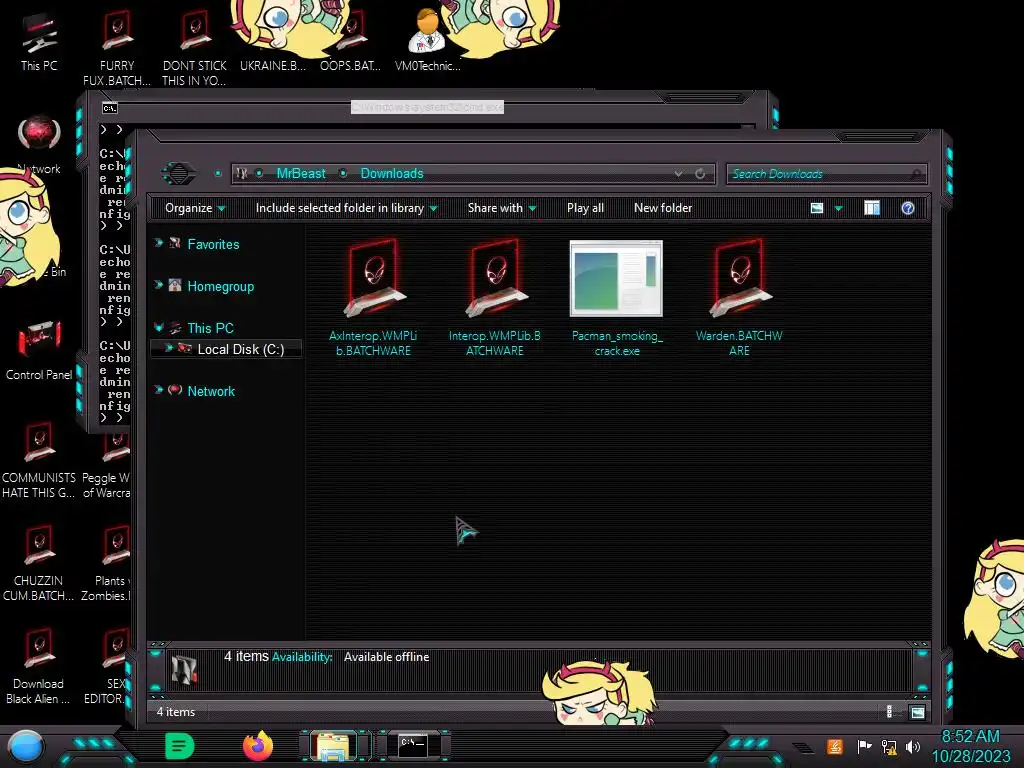Open the green notes app in taskbar
Image resolution: width=1024 pixels, height=768 pixels.
180,746
